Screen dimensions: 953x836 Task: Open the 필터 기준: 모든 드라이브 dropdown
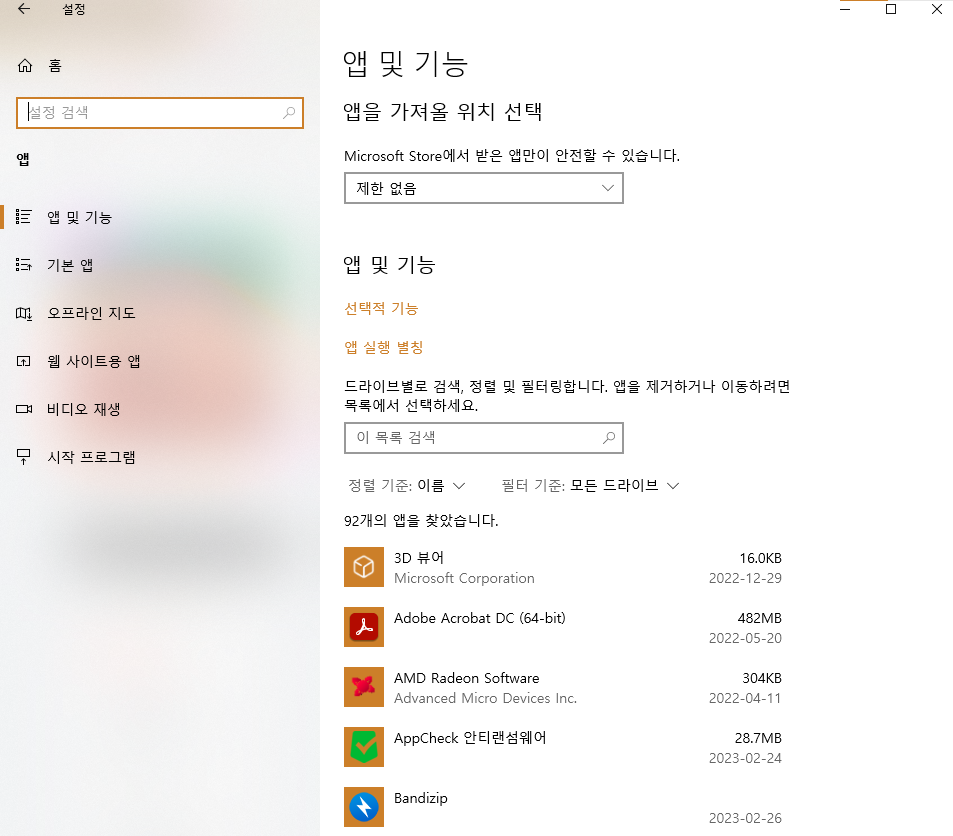(x=590, y=485)
